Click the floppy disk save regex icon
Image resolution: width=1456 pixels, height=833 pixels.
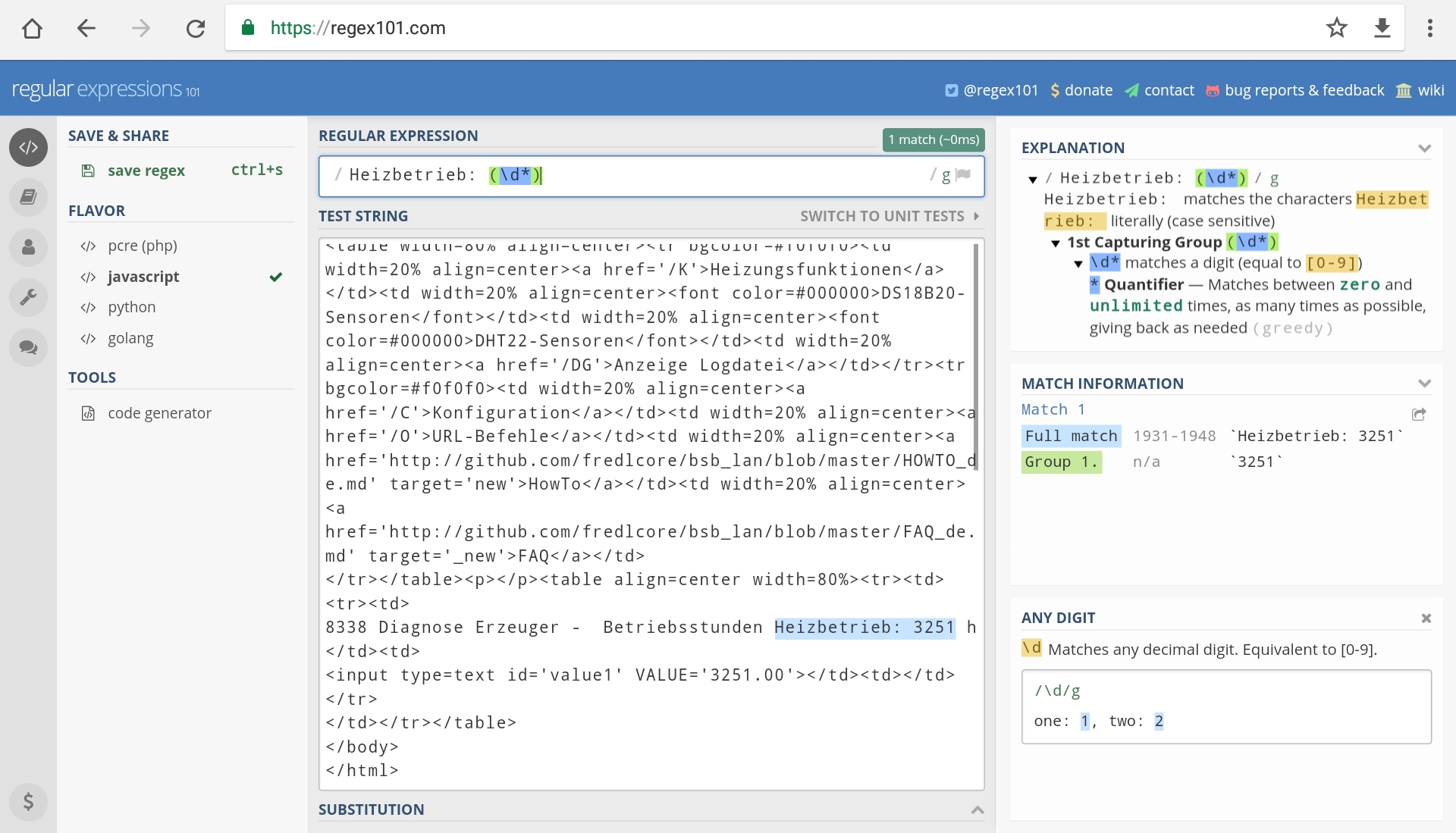pyautogui.click(x=88, y=171)
